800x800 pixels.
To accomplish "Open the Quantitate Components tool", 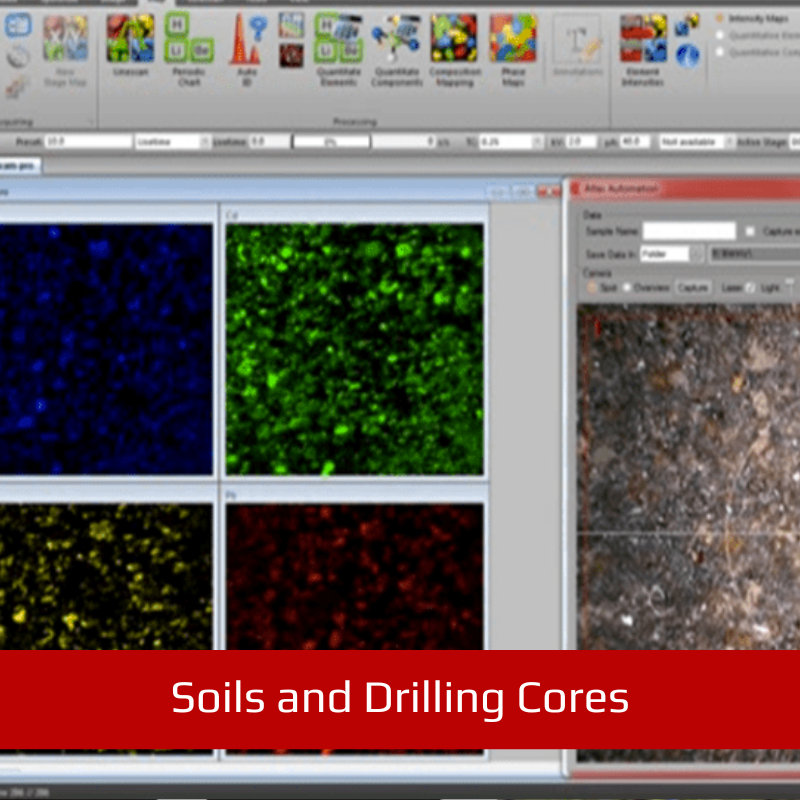I will pyautogui.click(x=396, y=45).
